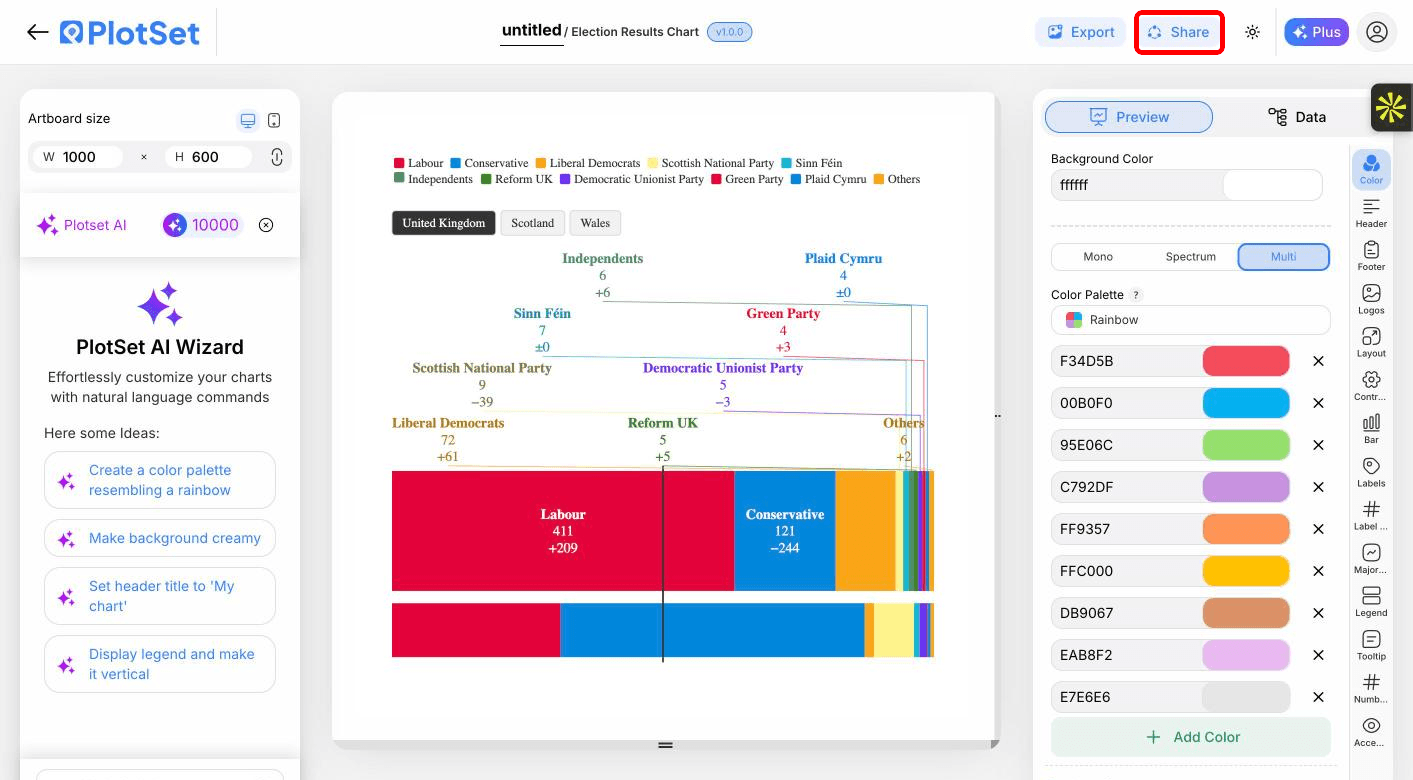The width and height of the screenshot is (1413, 780).
Task: Select the United Kingdom chart tab
Action: (x=443, y=223)
